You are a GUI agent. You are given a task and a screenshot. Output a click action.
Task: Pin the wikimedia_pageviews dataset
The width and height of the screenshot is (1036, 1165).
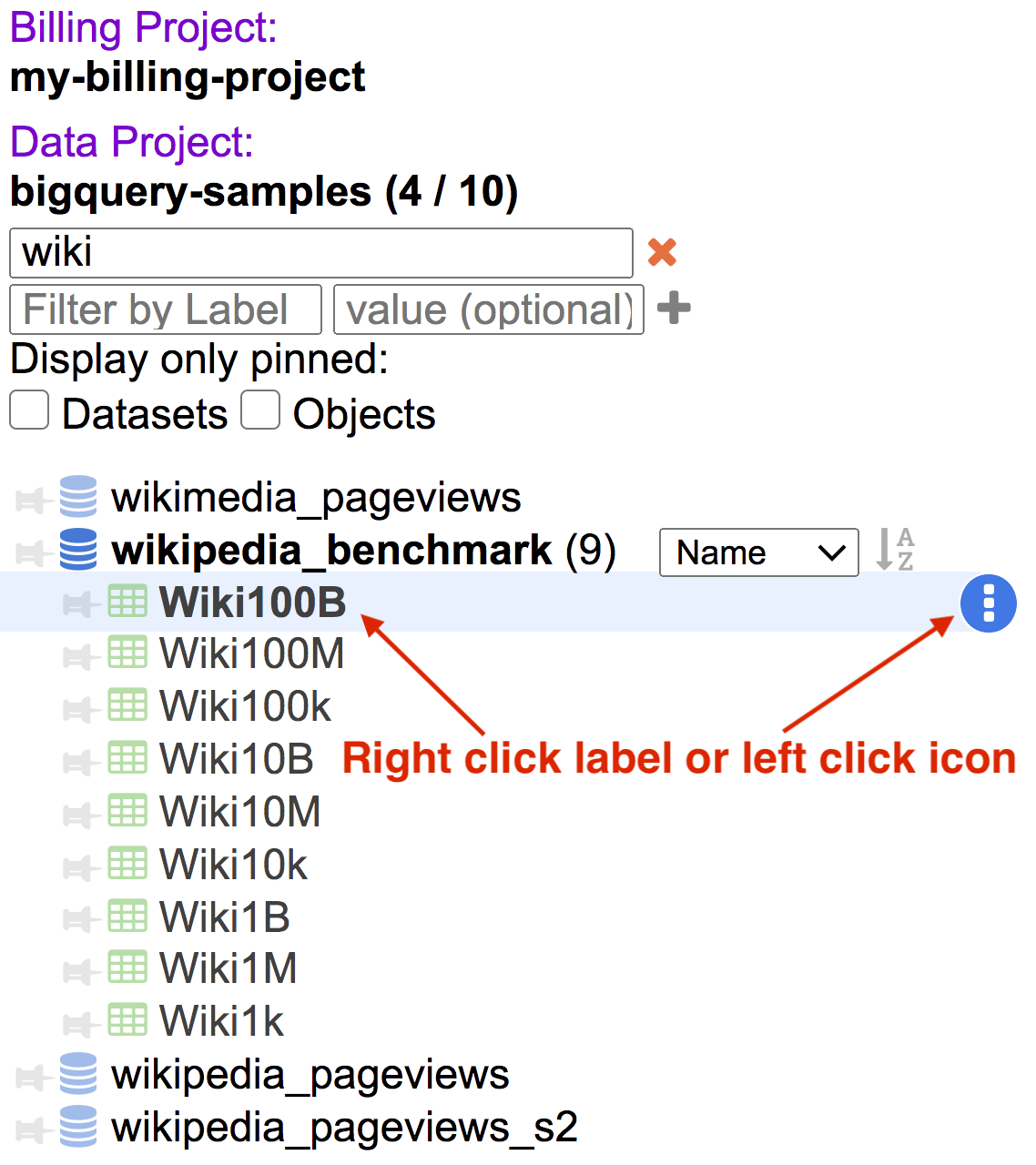tap(30, 499)
